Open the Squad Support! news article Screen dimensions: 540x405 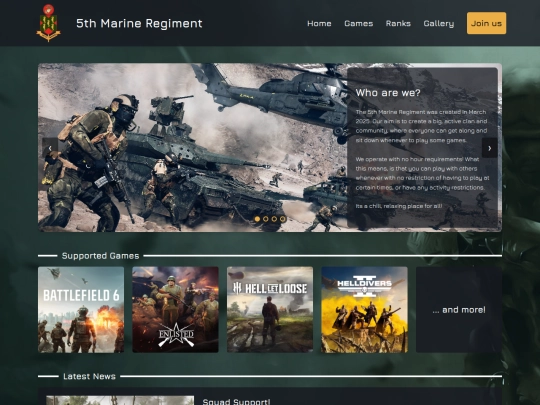[x=236, y=402]
